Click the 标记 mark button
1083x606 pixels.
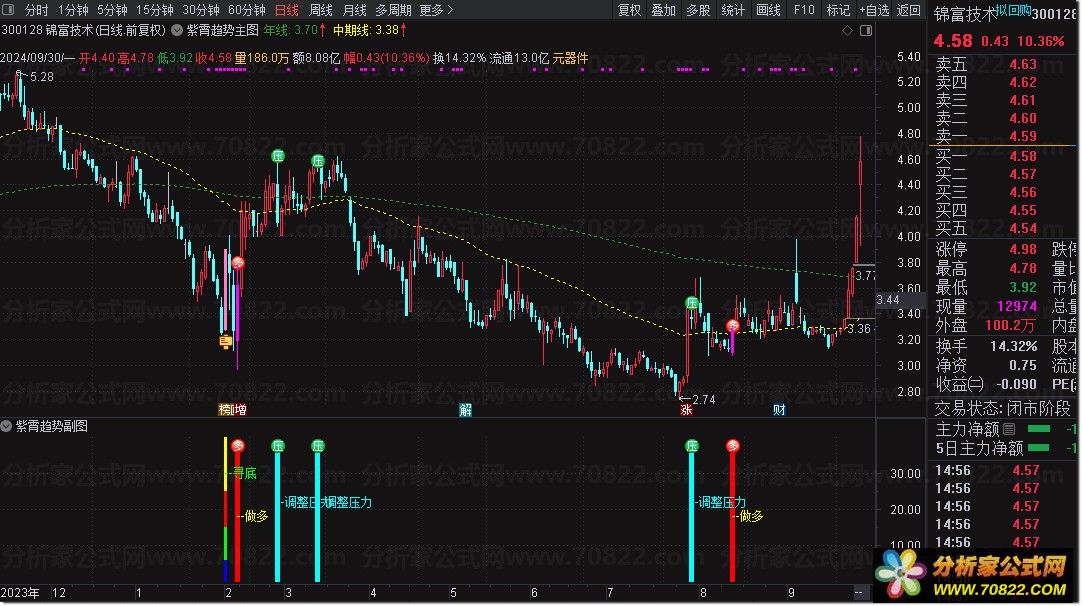[838, 10]
